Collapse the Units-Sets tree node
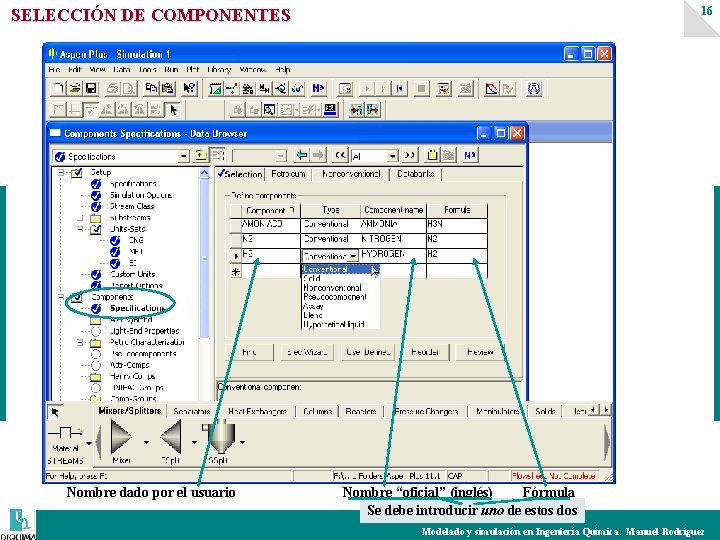Screen dimensions: 720x540 (x=80, y=229)
